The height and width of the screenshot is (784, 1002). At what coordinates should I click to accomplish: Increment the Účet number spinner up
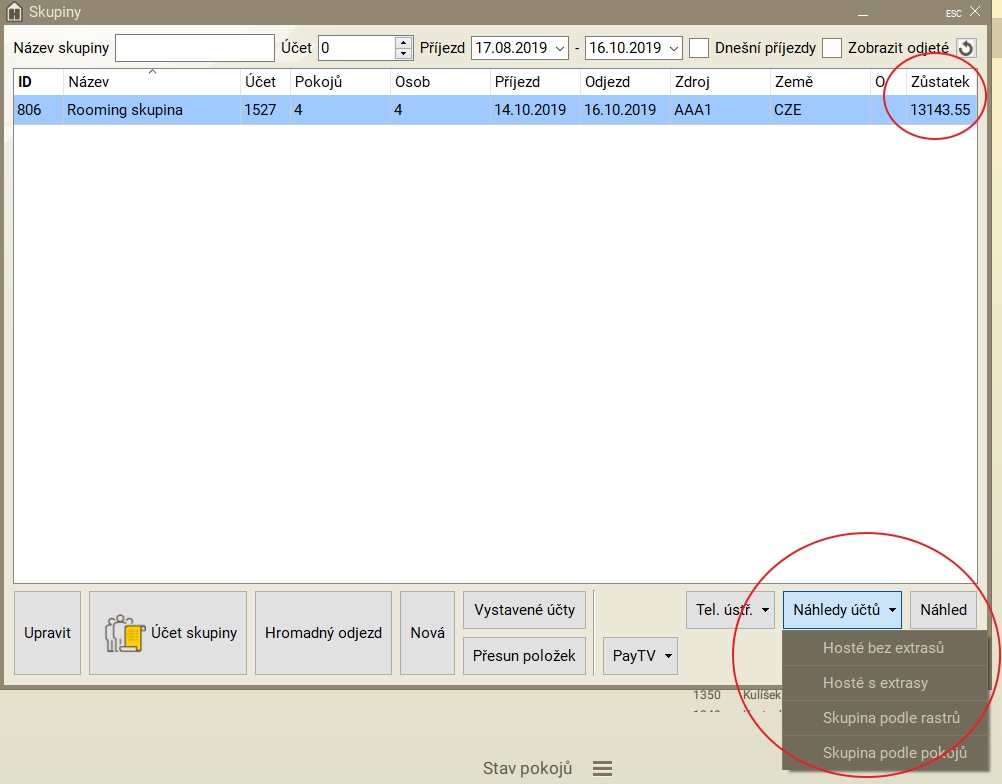click(x=403, y=42)
